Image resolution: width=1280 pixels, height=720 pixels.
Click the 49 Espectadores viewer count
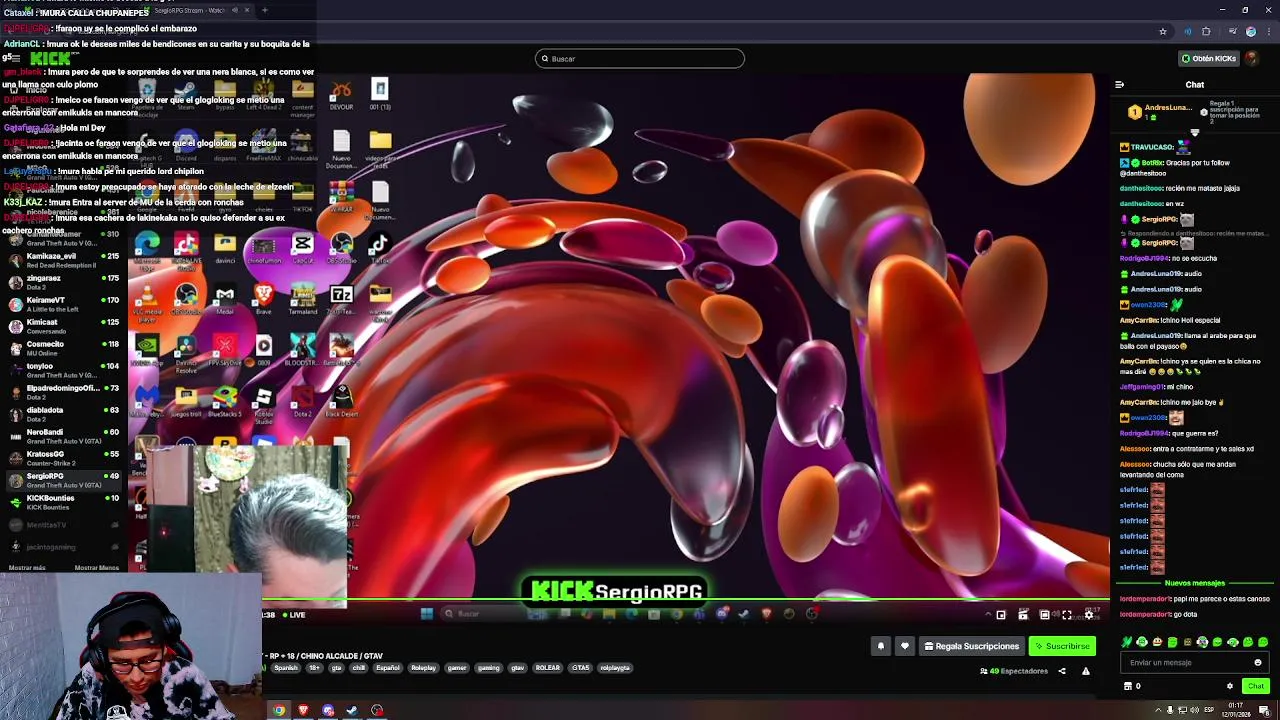pos(1014,671)
